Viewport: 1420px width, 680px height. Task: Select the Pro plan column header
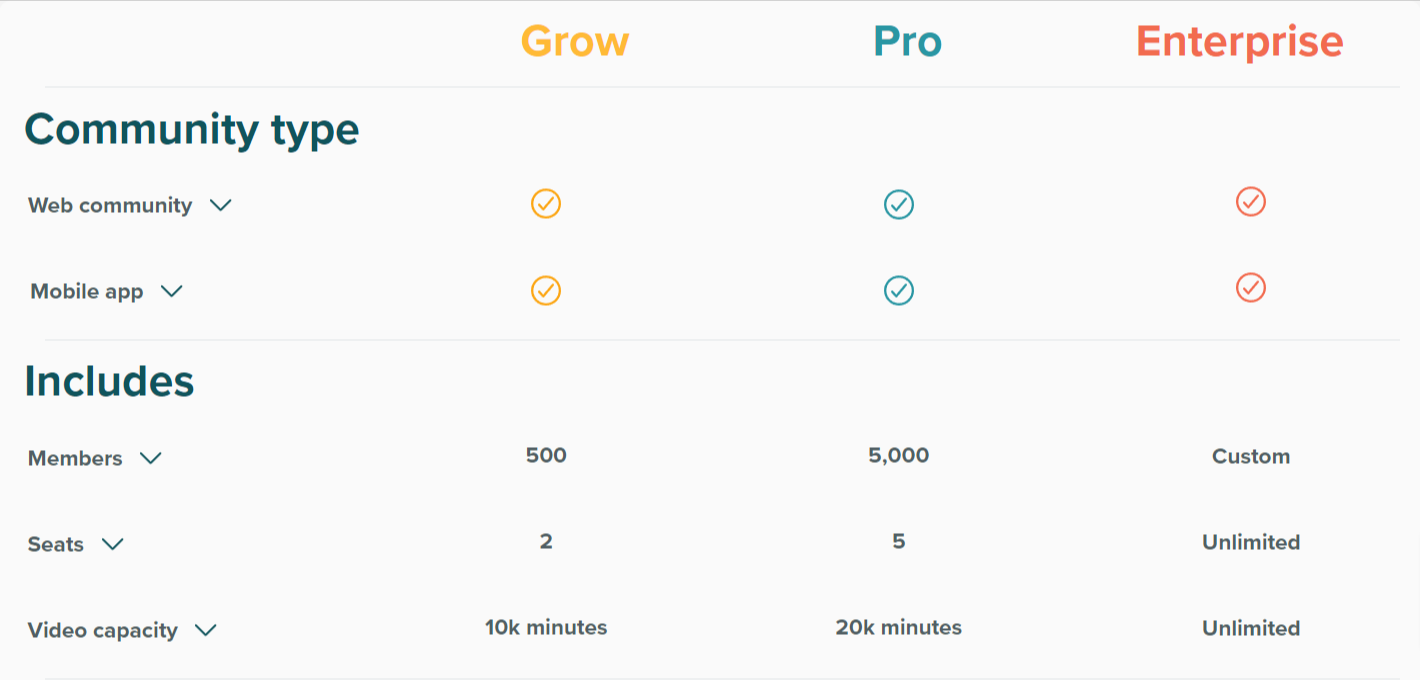pos(907,41)
